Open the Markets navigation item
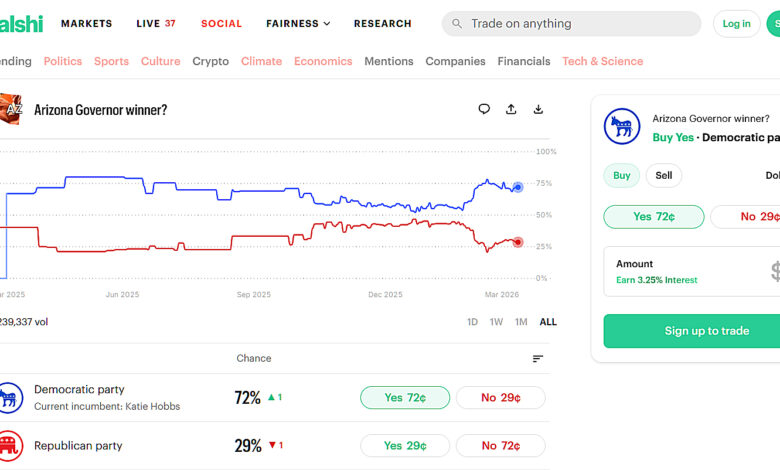The image size is (780, 470). [87, 23]
